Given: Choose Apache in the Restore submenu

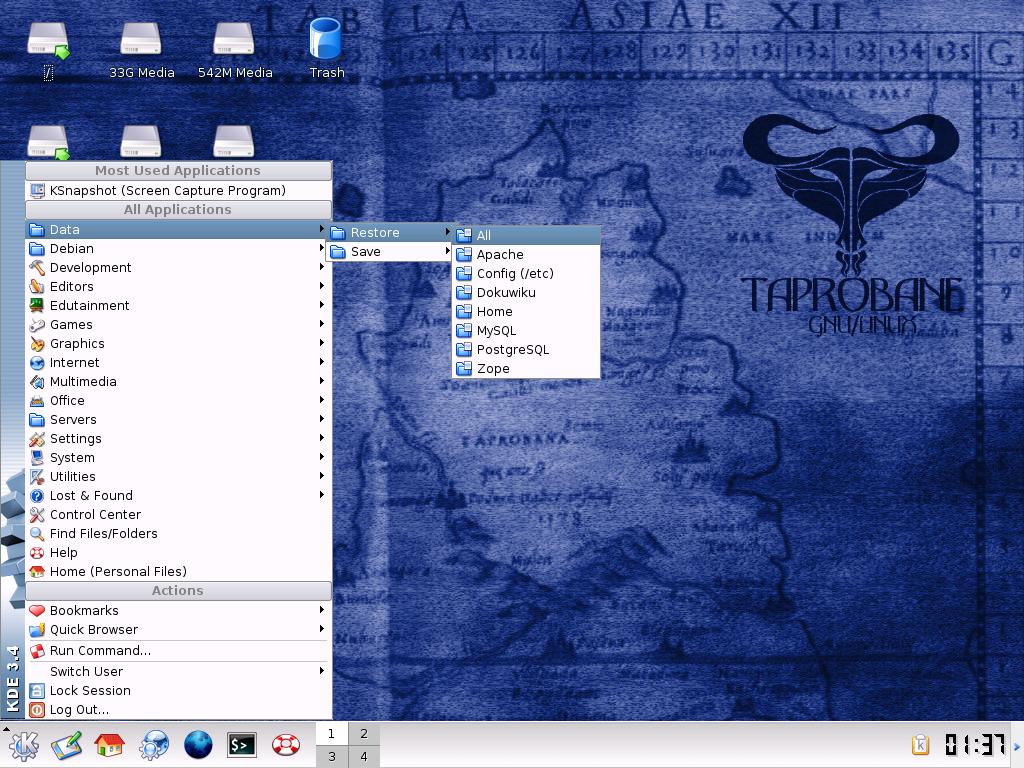Looking at the screenshot, I should pyautogui.click(x=526, y=255).
